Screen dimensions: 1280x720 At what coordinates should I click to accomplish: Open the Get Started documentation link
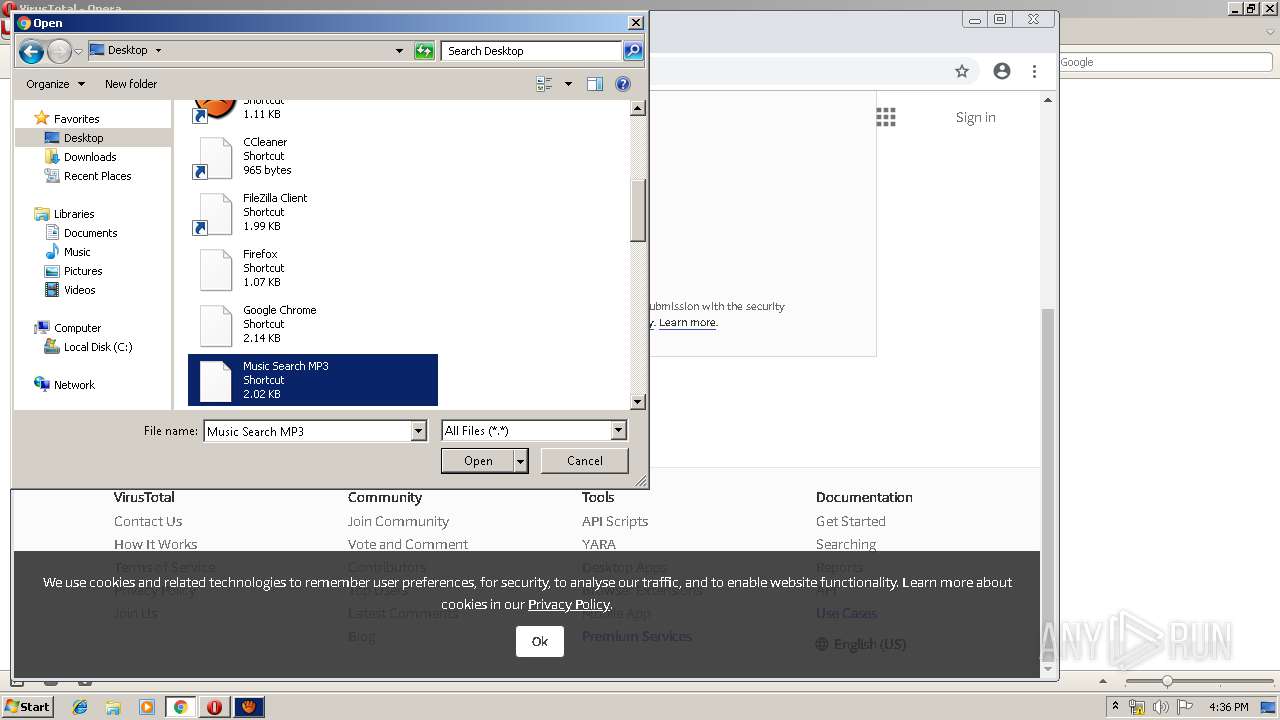pos(851,521)
